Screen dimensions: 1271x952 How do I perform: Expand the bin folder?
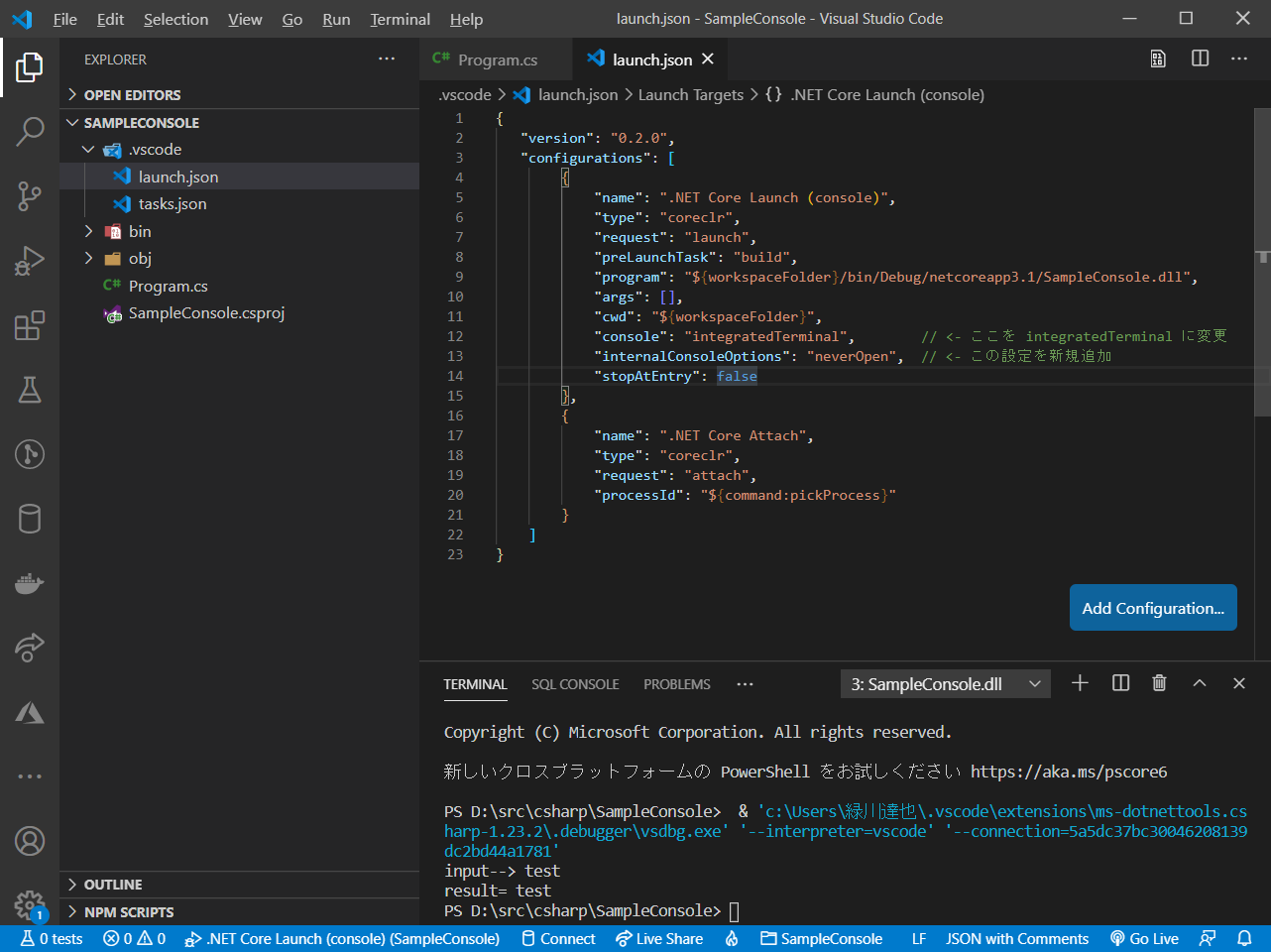click(x=239, y=231)
